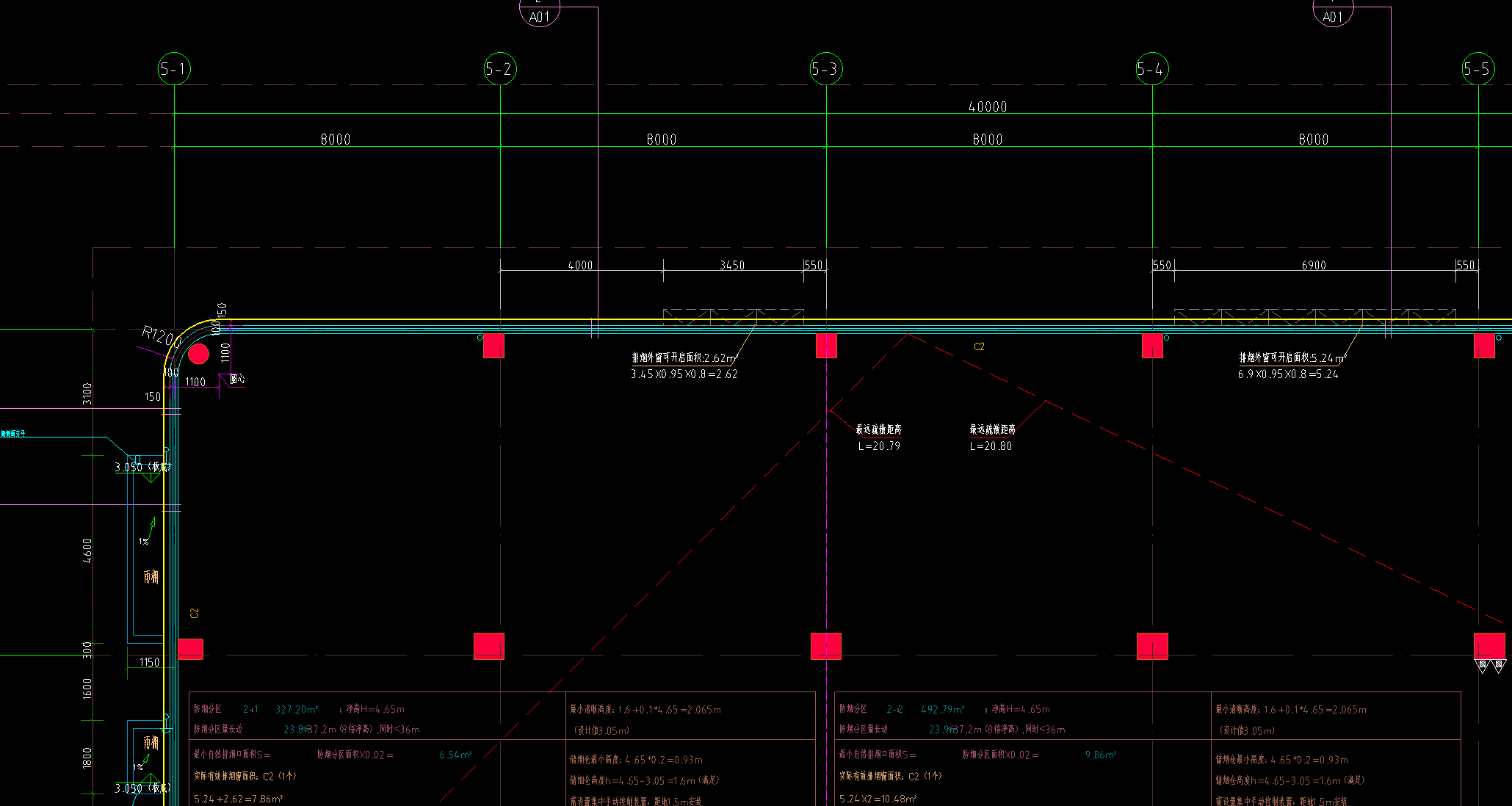Select the upper 3.050 elevation marker on left
This screenshot has height=806, width=1512.
[129, 467]
